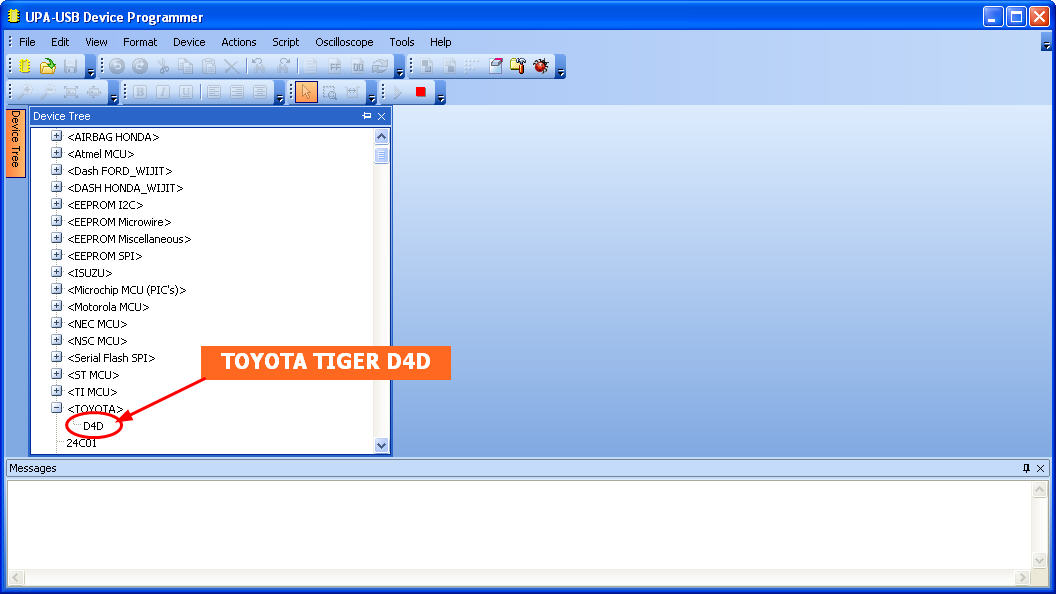Pin the Device Tree panel

click(x=367, y=116)
